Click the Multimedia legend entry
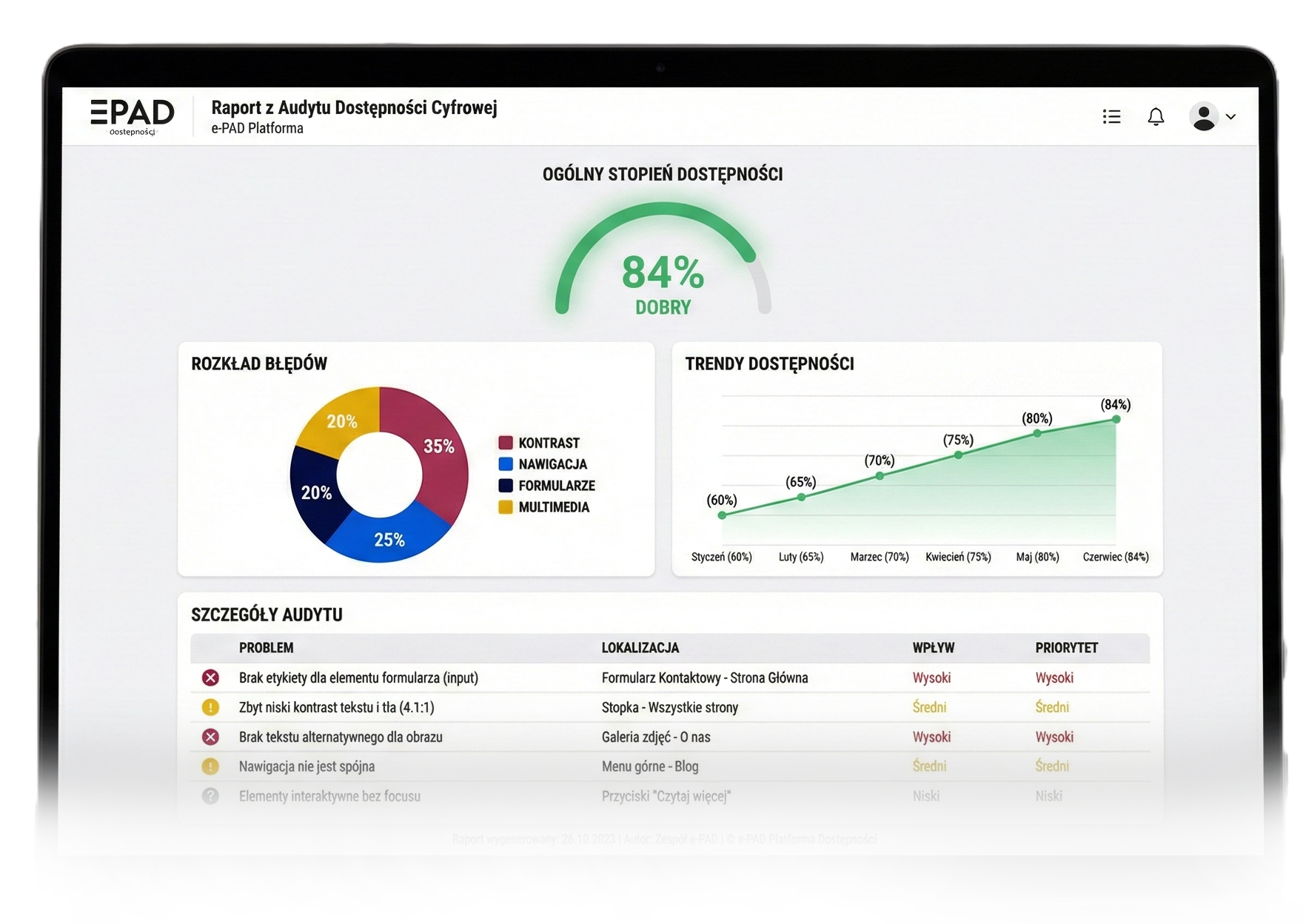Screen dimensions: 1303x924 (553, 507)
